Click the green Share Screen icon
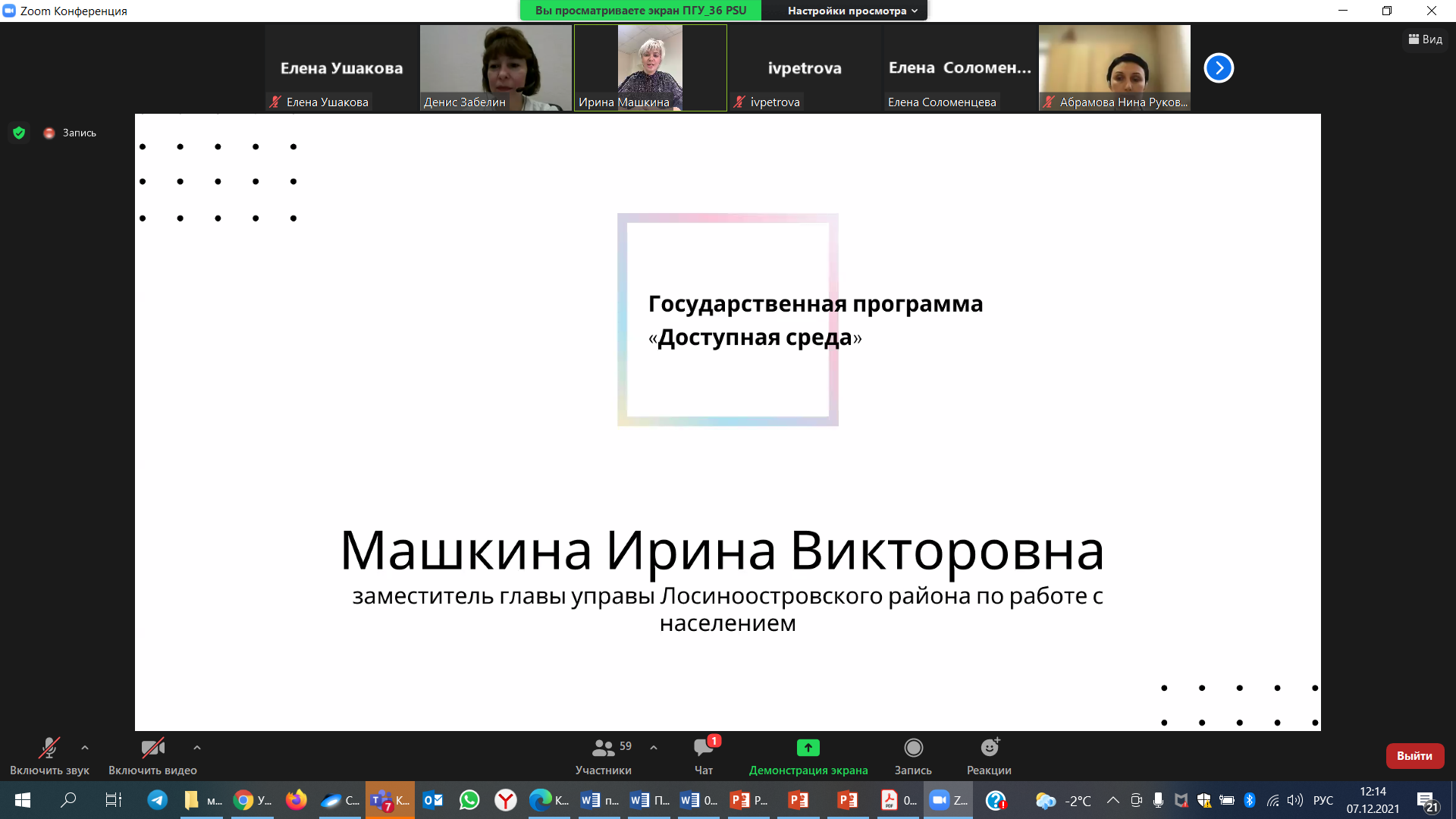Viewport: 1456px width, 819px height. (808, 748)
